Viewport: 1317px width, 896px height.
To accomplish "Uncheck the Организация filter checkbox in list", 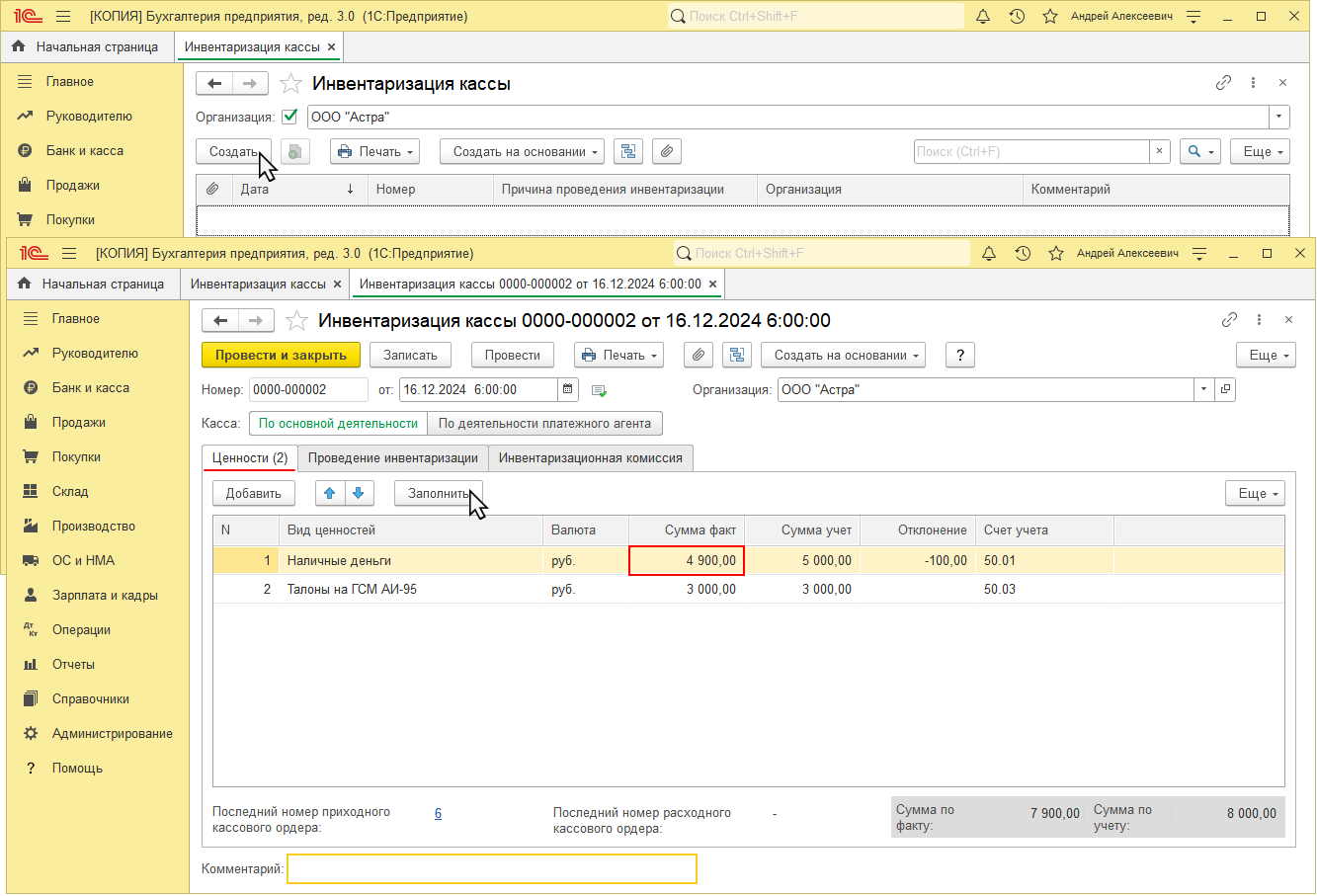I will [x=289, y=117].
